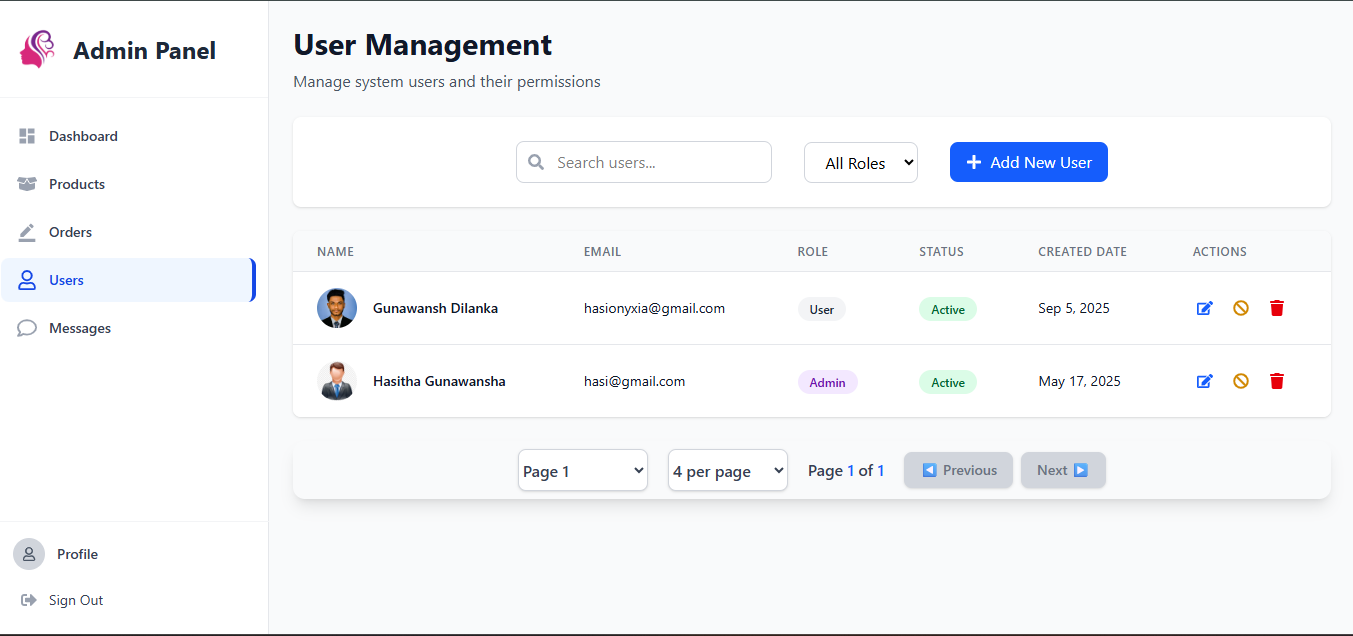This screenshot has width=1353, height=636.
Task: Open the Page 1 selector dropdown
Action: pyautogui.click(x=583, y=470)
